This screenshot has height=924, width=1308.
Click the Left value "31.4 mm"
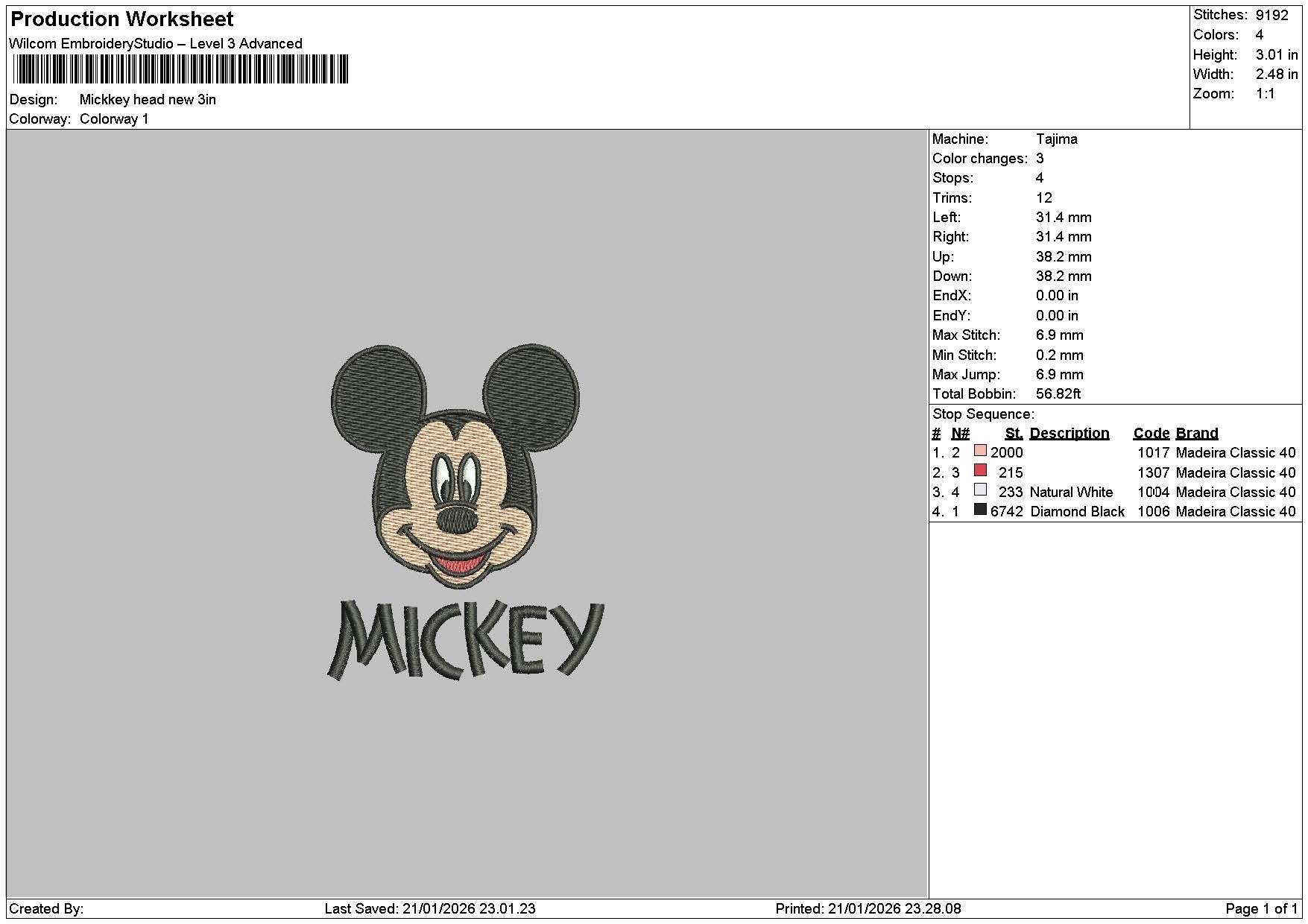click(x=1064, y=217)
